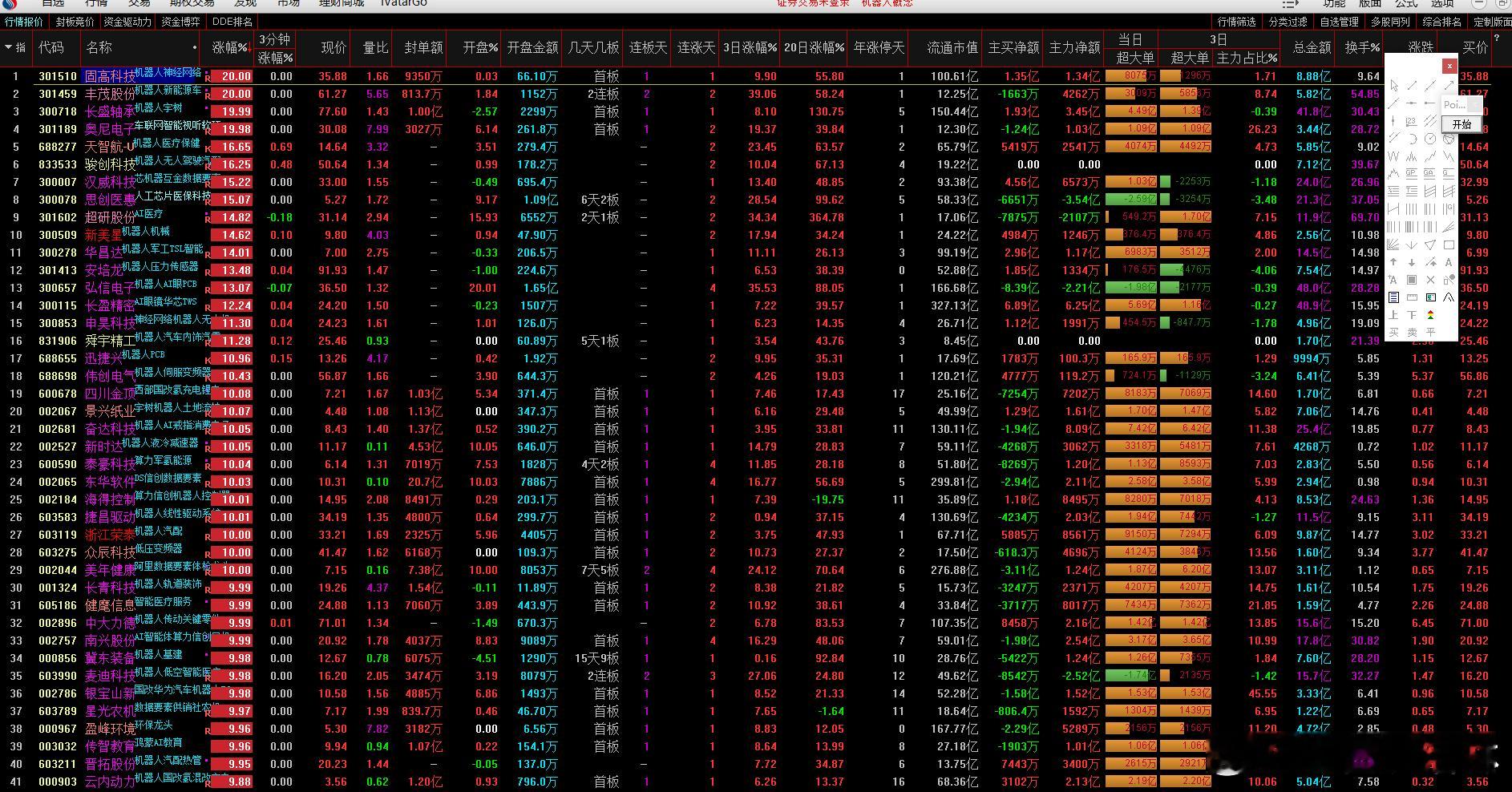Viewport: 1512px width, 792px height.
Task: Click the 上 marker in drawing palette
Action: (1394, 315)
